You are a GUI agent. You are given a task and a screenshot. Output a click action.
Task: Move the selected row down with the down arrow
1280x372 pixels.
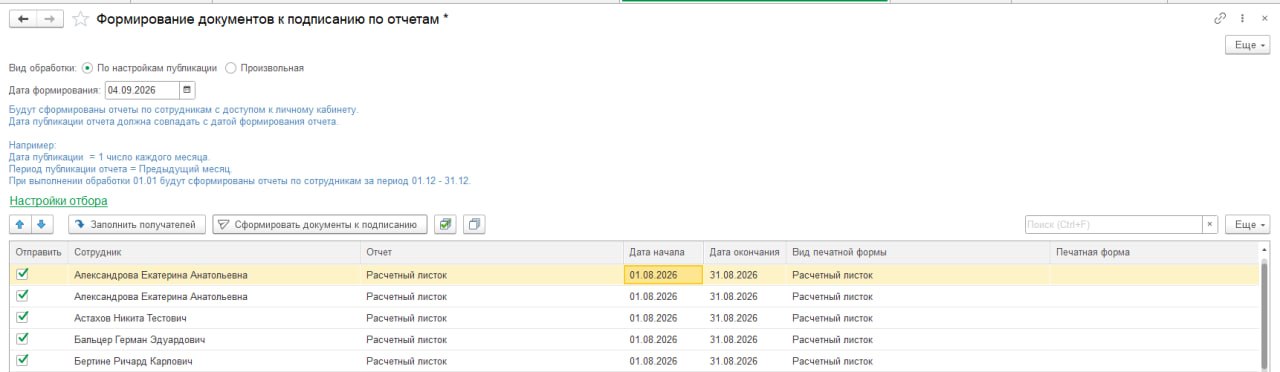coord(41,225)
